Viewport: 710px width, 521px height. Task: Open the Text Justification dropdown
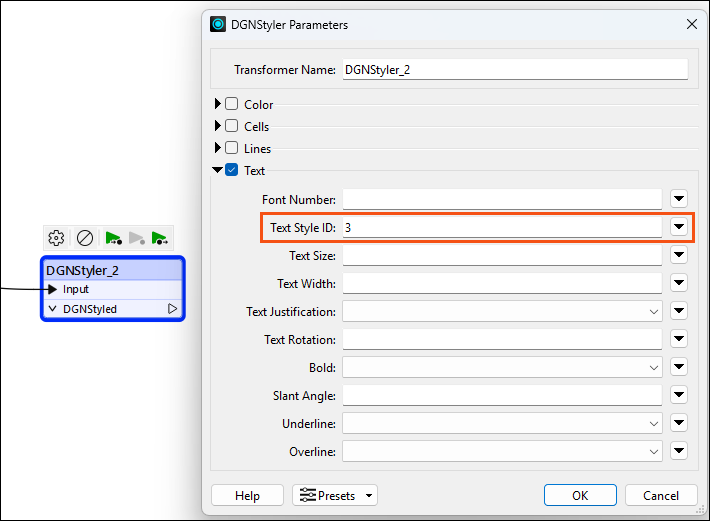pos(502,311)
